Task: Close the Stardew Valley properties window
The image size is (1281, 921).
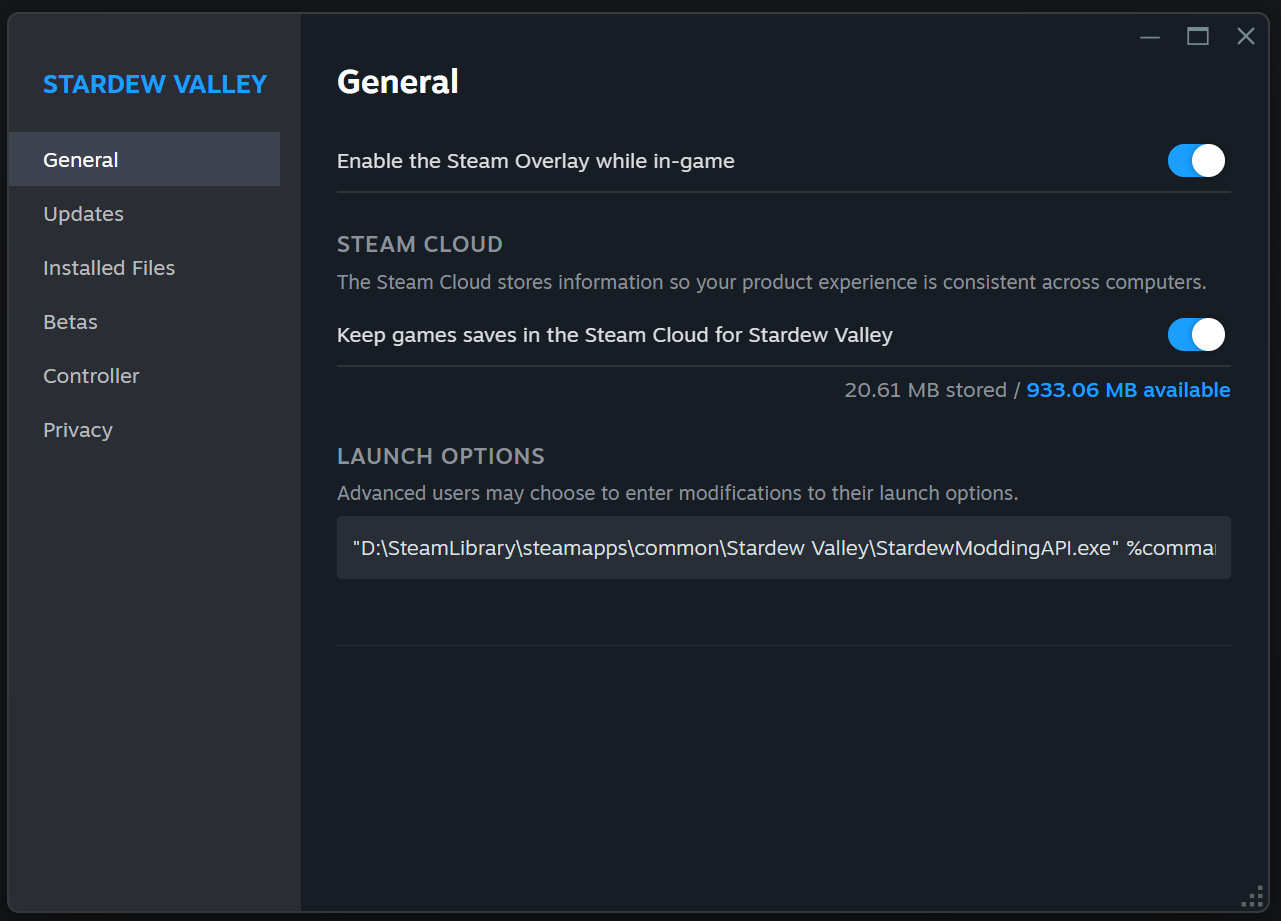Action: [1245, 36]
